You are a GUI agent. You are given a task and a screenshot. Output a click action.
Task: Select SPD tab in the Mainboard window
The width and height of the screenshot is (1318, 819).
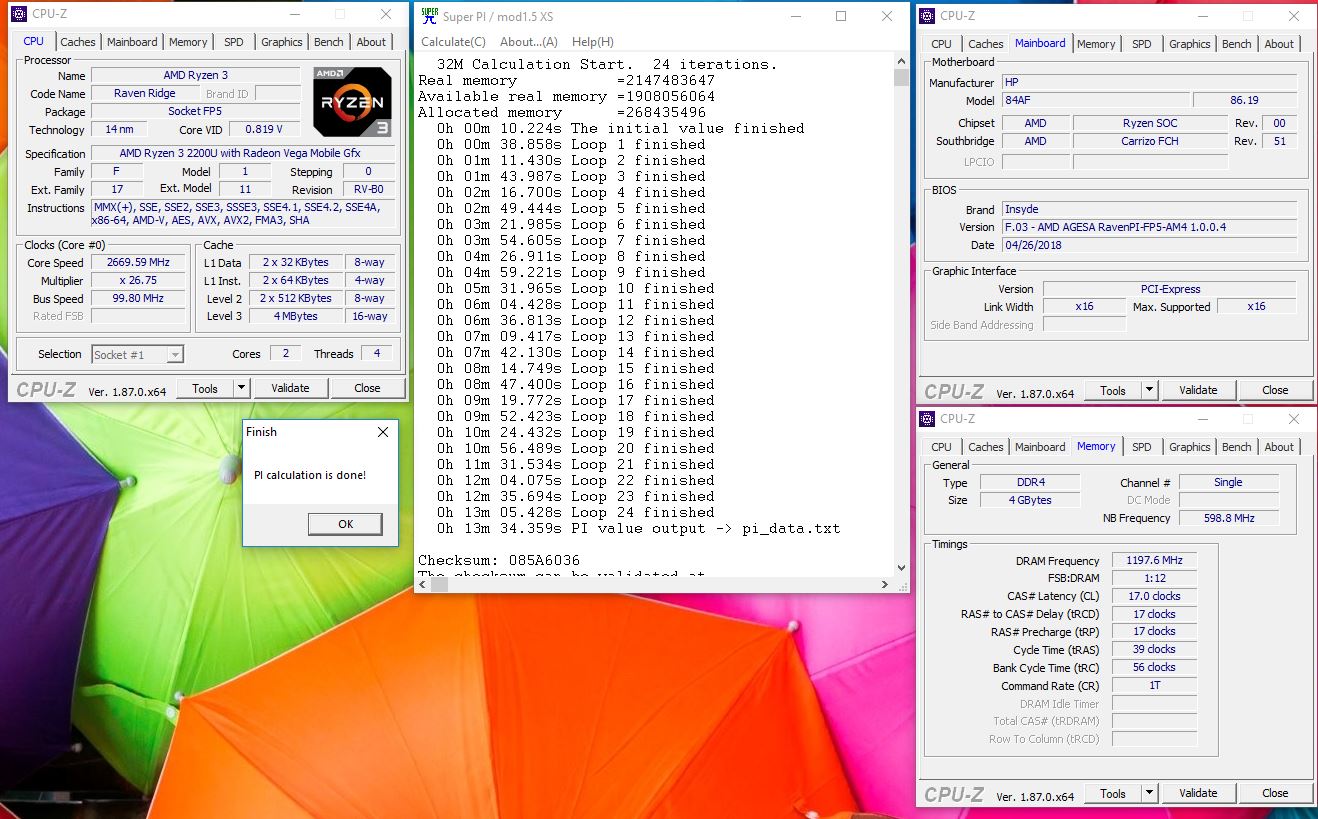click(x=1141, y=44)
